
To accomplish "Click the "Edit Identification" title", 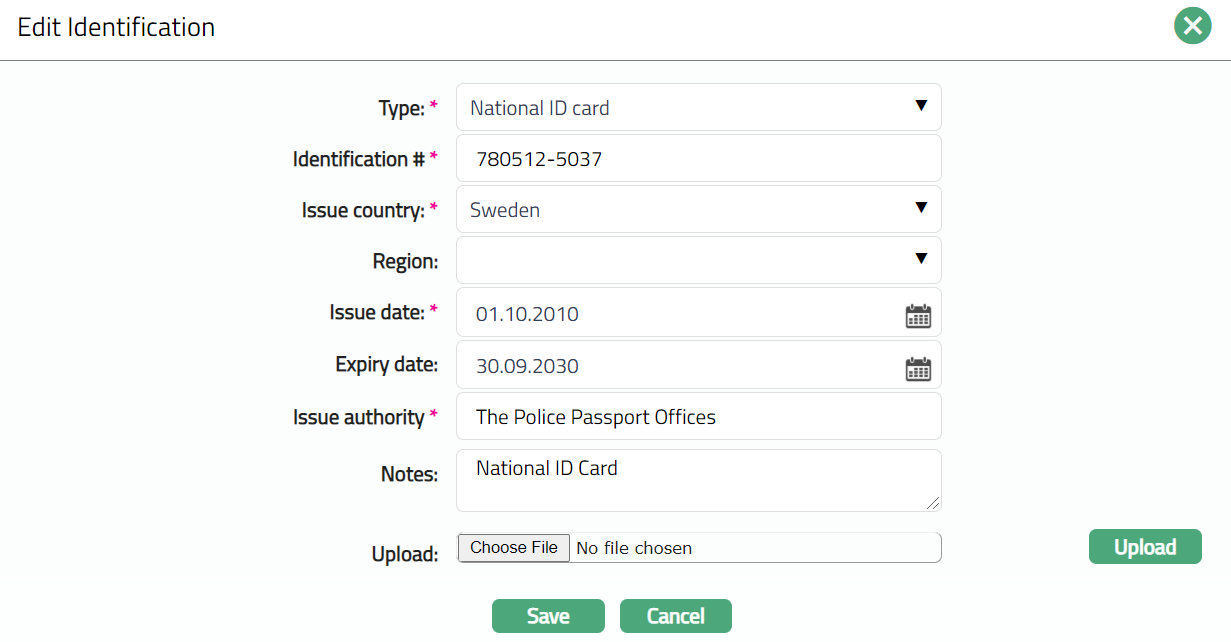I will point(116,27).
